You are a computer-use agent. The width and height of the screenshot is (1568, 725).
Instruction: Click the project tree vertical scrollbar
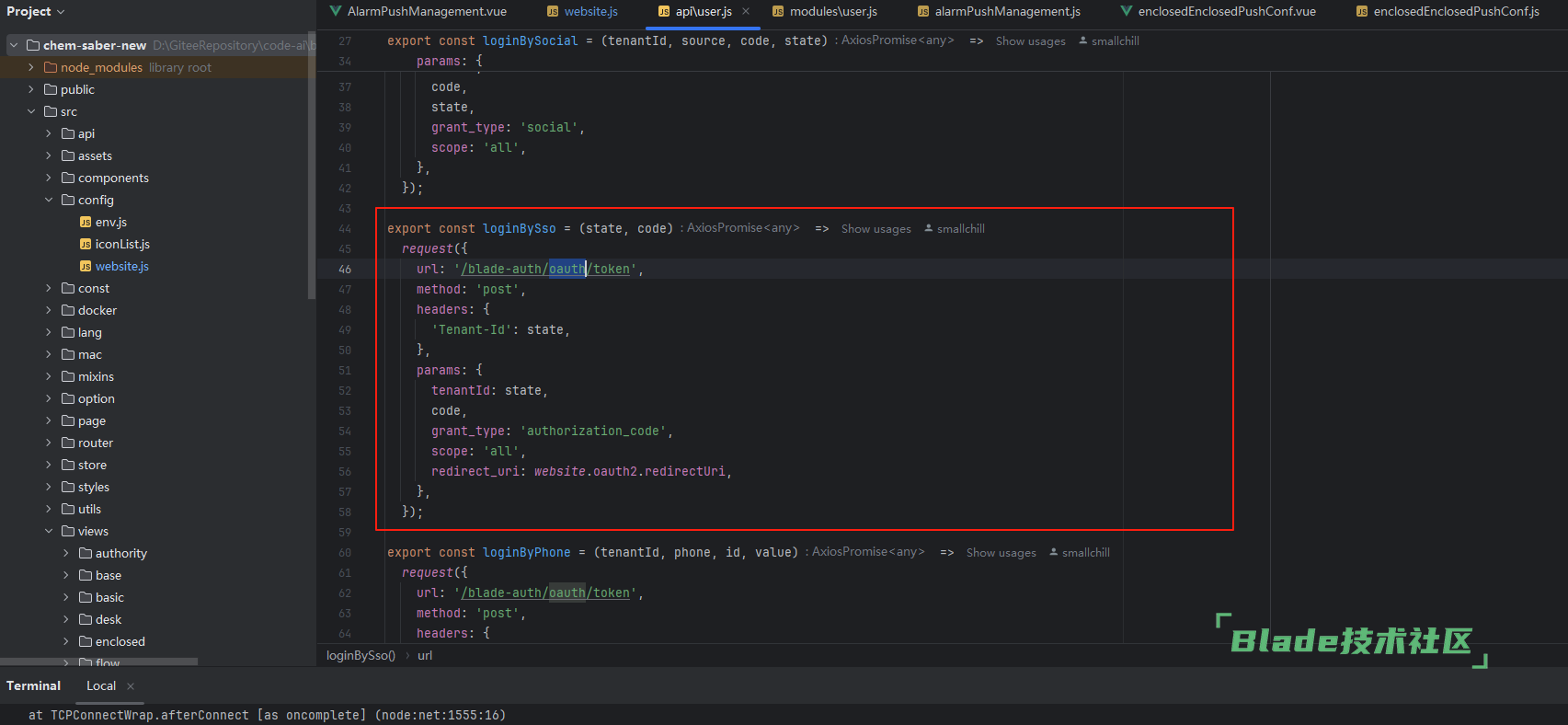click(312, 166)
